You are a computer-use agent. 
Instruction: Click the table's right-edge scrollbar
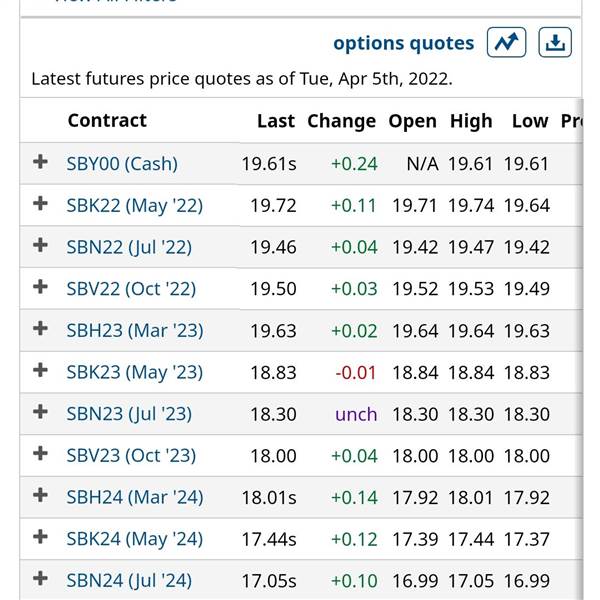[x=582, y=349]
